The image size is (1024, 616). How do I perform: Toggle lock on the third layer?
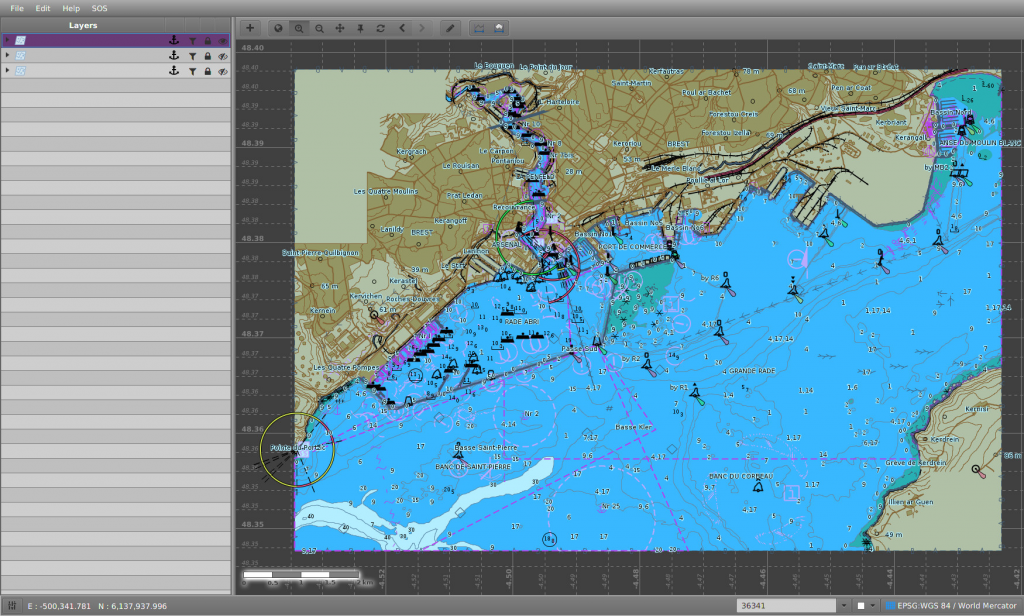point(208,71)
